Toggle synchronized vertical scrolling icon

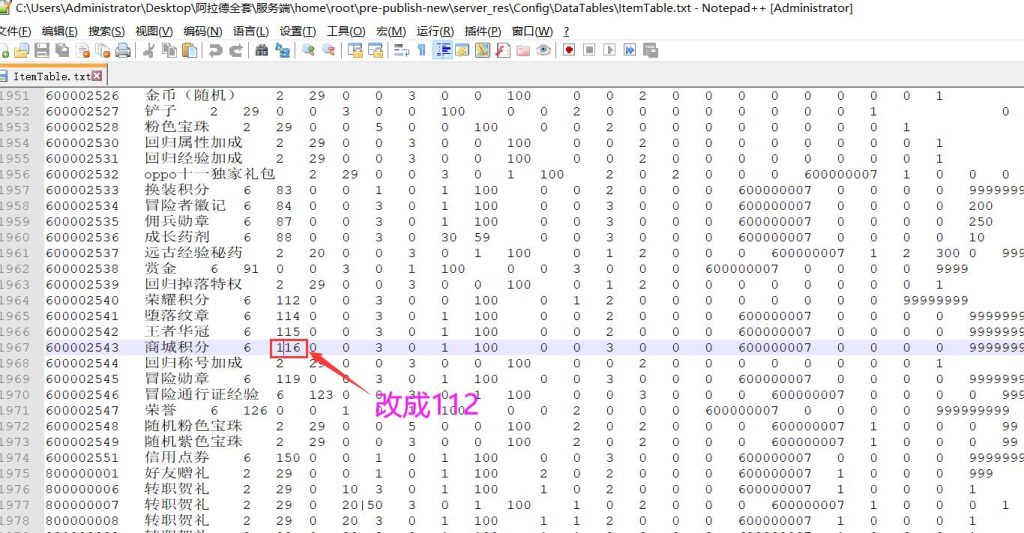click(355, 50)
